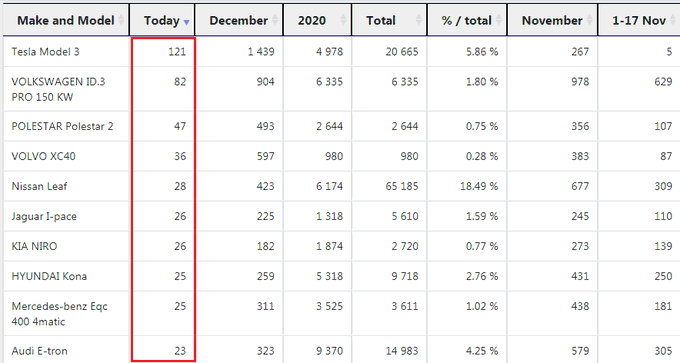Click Hyundai Kona percentage 2.76 %
680x363 pixels.
(482, 276)
